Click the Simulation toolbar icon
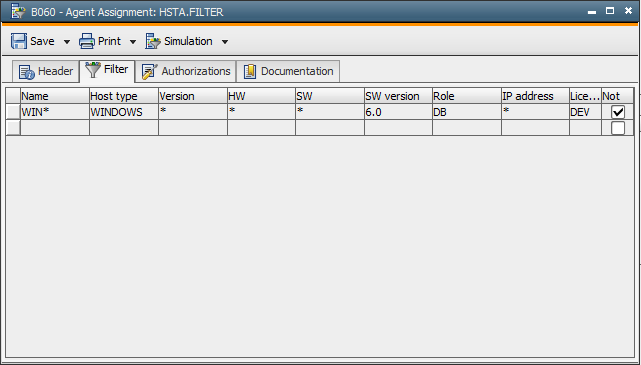The image size is (641, 365). 153,41
